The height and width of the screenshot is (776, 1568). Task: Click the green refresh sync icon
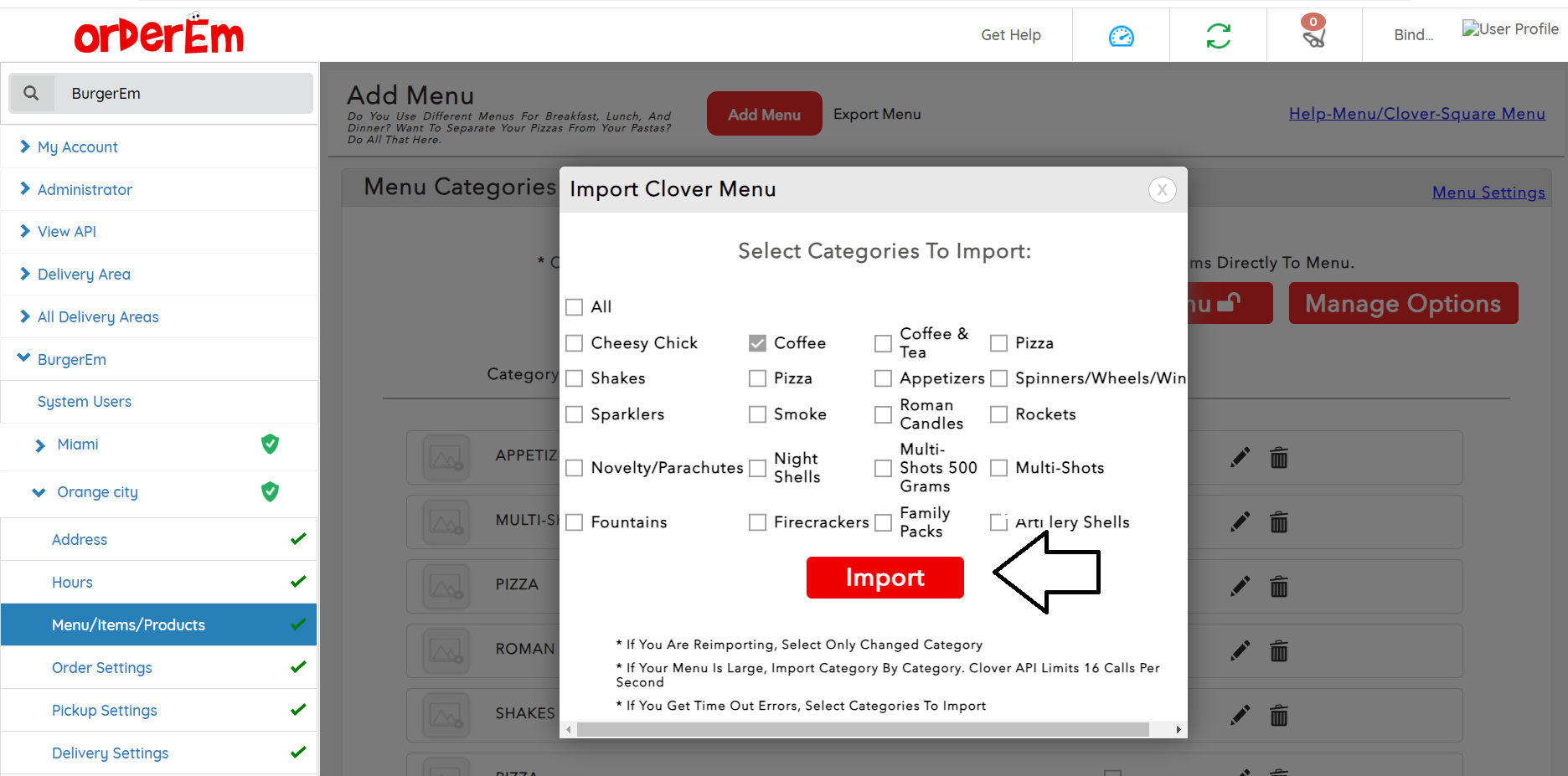click(1218, 36)
